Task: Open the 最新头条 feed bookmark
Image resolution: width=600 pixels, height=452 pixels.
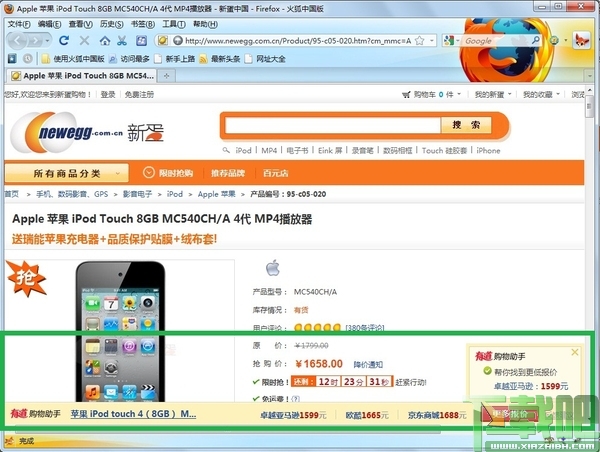Action: [220, 59]
